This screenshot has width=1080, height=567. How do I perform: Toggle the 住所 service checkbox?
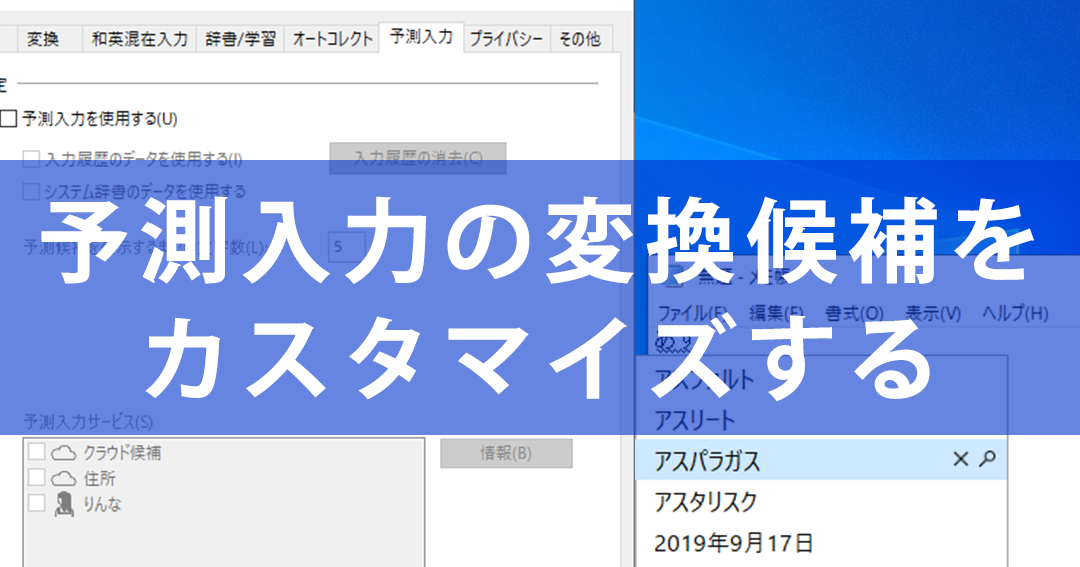click(x=37, y=477)
